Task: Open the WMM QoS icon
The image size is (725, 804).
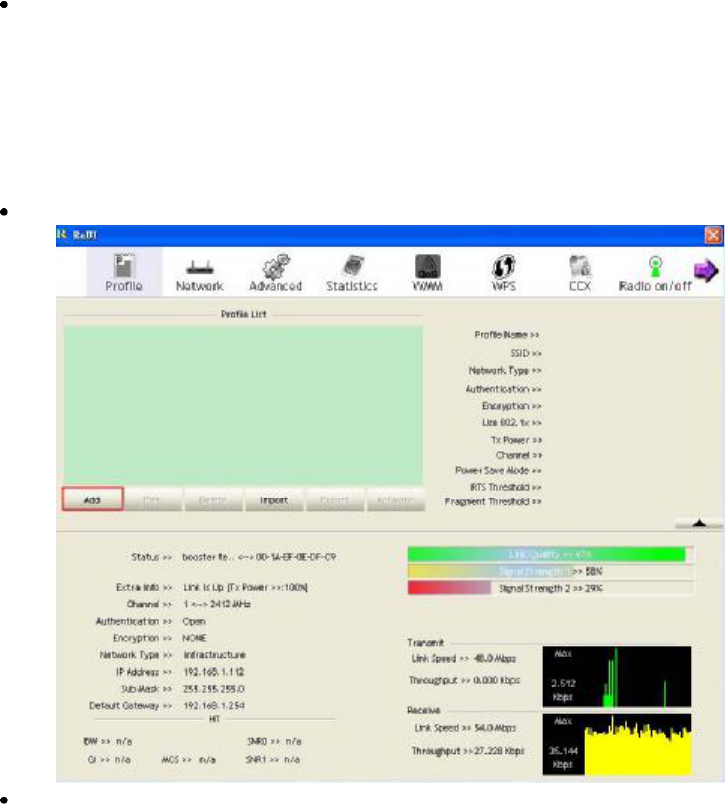Action: coord(428,267)
